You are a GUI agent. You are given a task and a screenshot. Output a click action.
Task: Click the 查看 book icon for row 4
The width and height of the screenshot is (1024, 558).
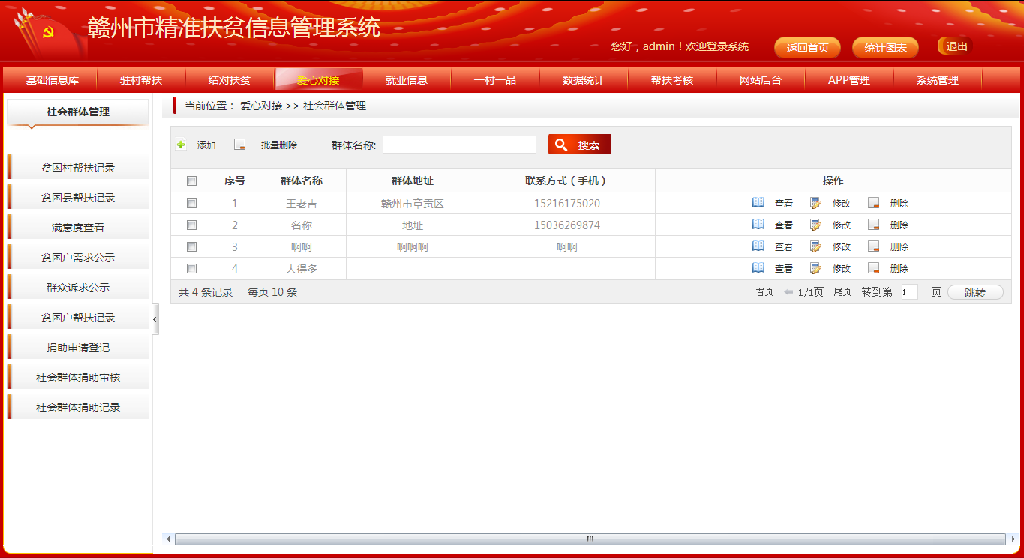click(x=758, y=268)
